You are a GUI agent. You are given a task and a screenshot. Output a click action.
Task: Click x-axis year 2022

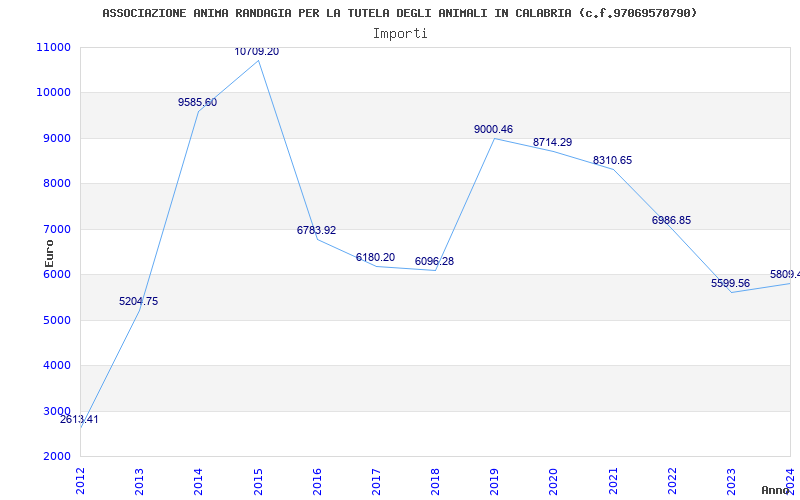click(x=672, y=481)
